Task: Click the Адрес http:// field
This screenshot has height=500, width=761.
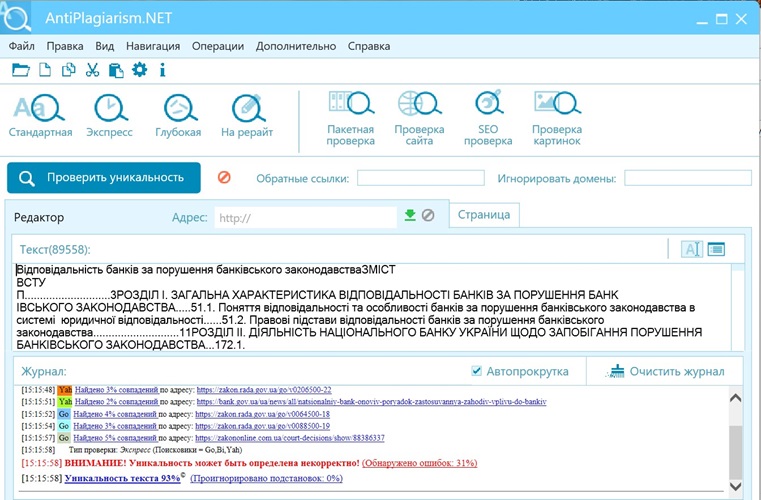Action: [x=305, y=217]
